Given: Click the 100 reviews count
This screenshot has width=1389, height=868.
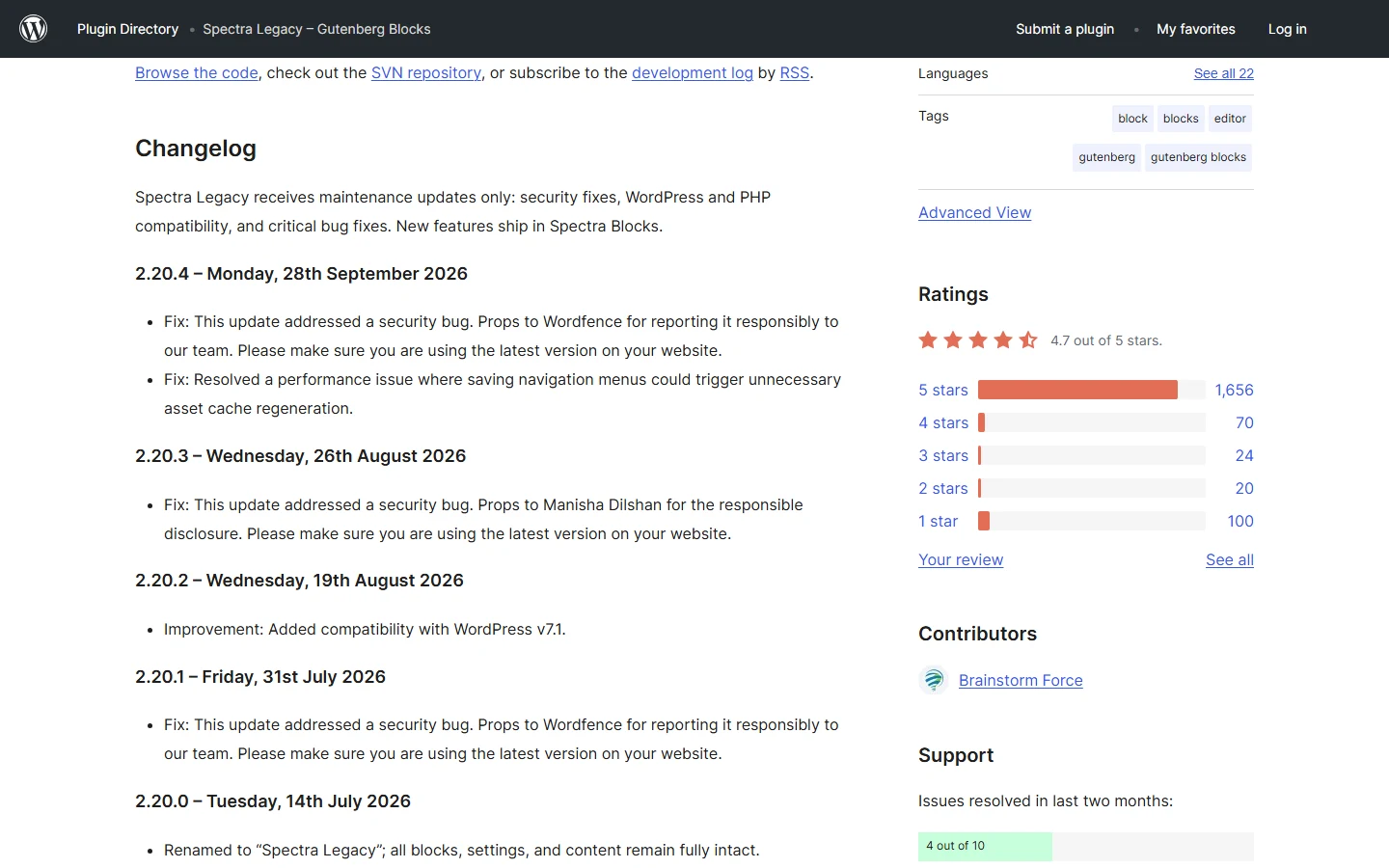Looking at the screenshot, I should pyautogui.click(x=1240, y=521).
